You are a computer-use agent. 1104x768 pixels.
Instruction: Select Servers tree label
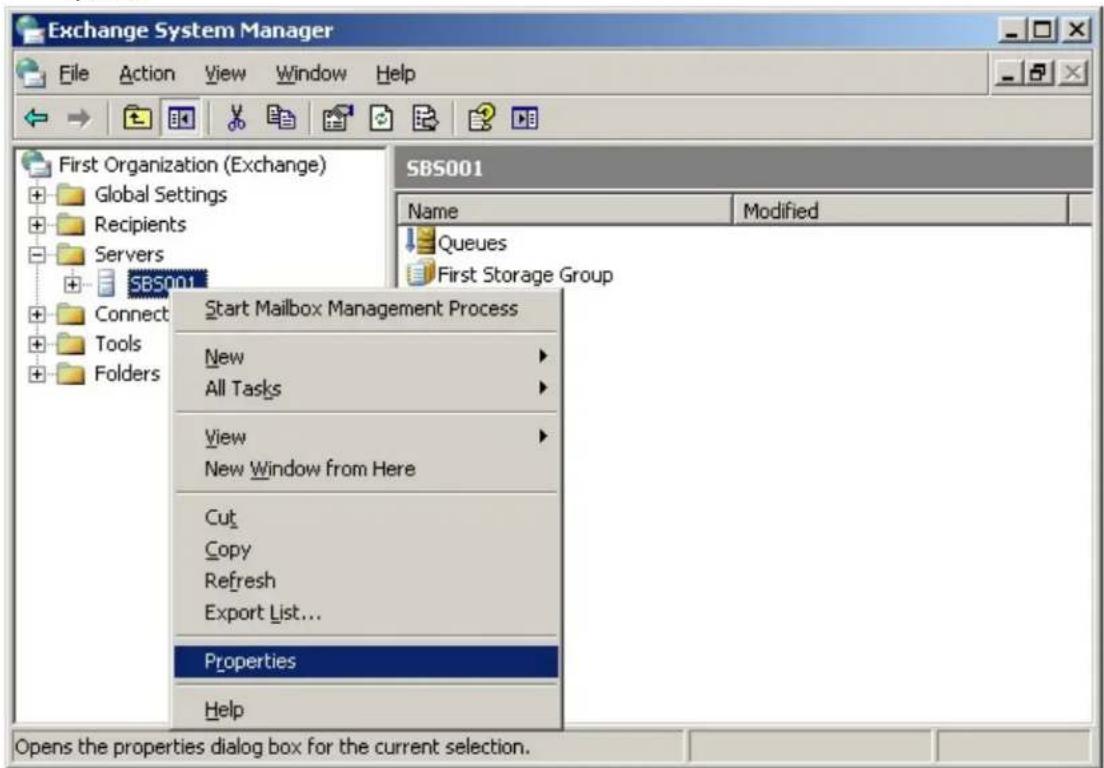point(129,254)
